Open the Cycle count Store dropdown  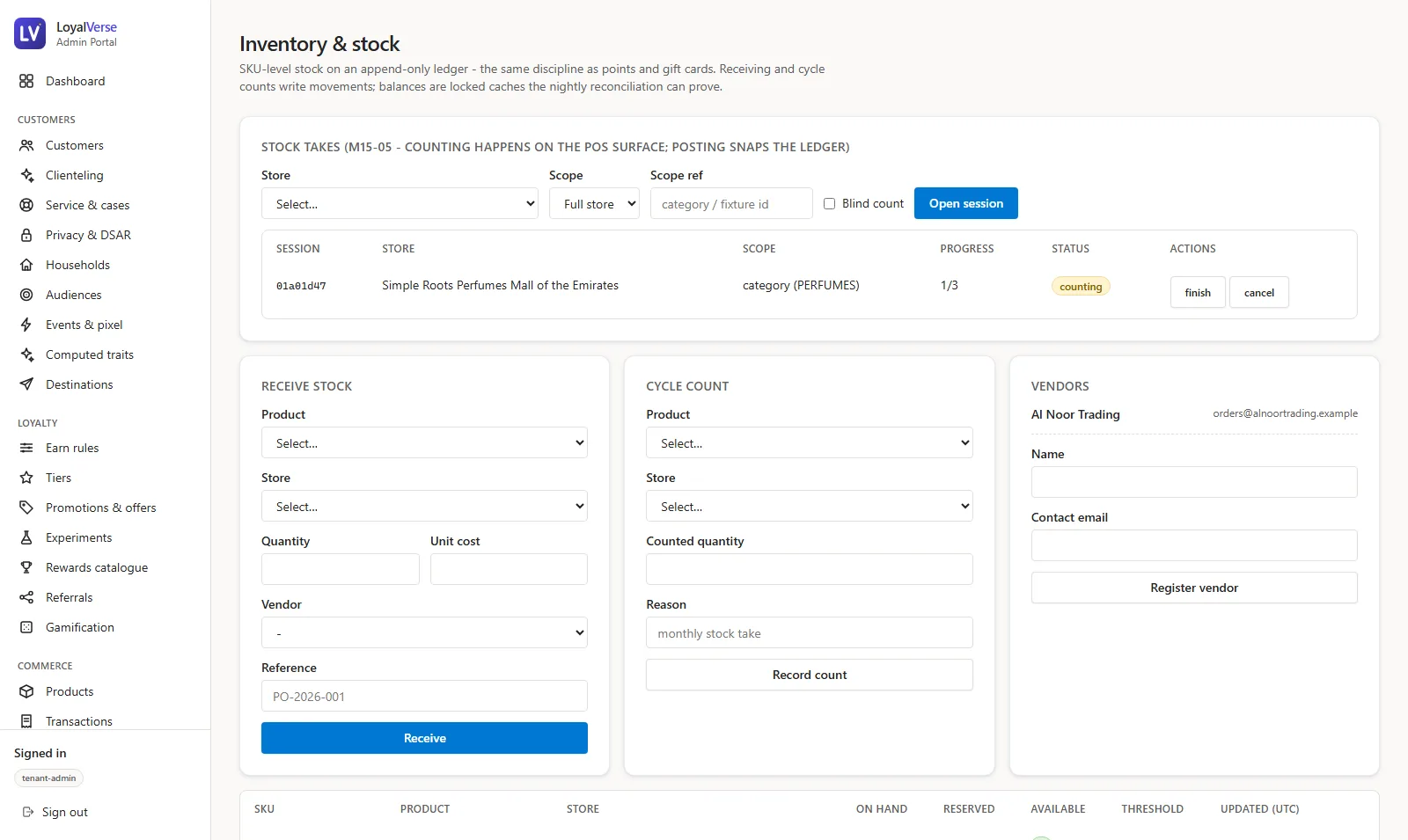click(810, 506)
